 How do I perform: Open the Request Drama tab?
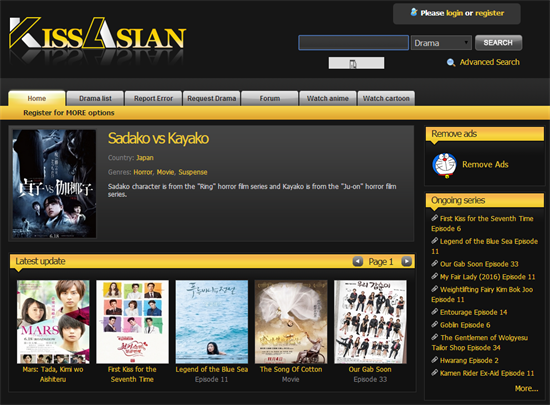(x=212, y=99)
